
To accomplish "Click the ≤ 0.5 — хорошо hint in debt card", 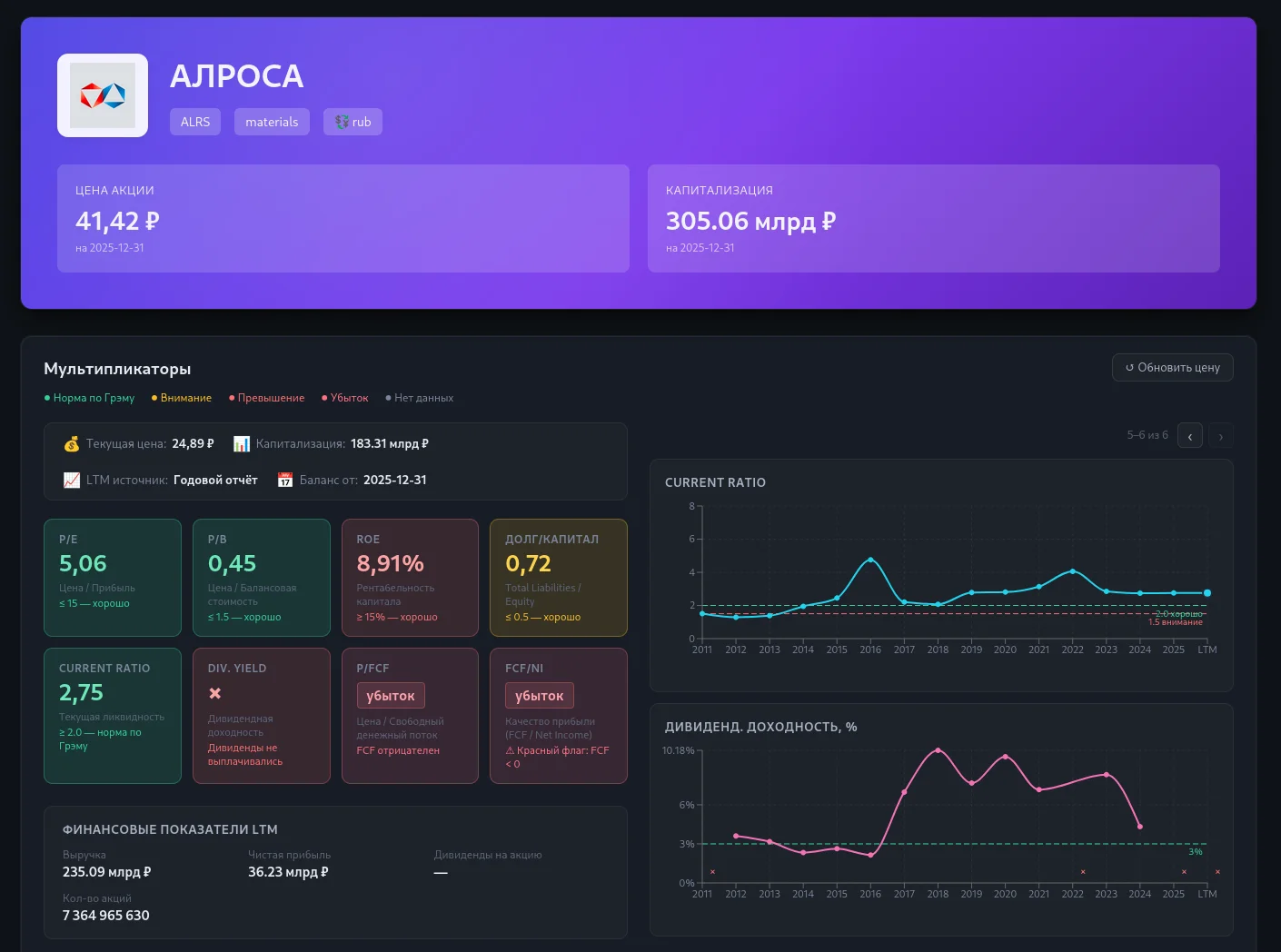I will pyautogui.click(x=543, y=617).
